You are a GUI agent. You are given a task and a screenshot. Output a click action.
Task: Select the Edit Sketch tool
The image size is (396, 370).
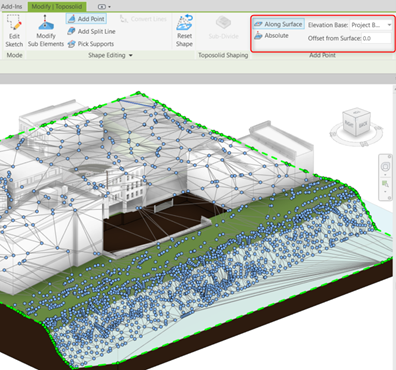14,31
